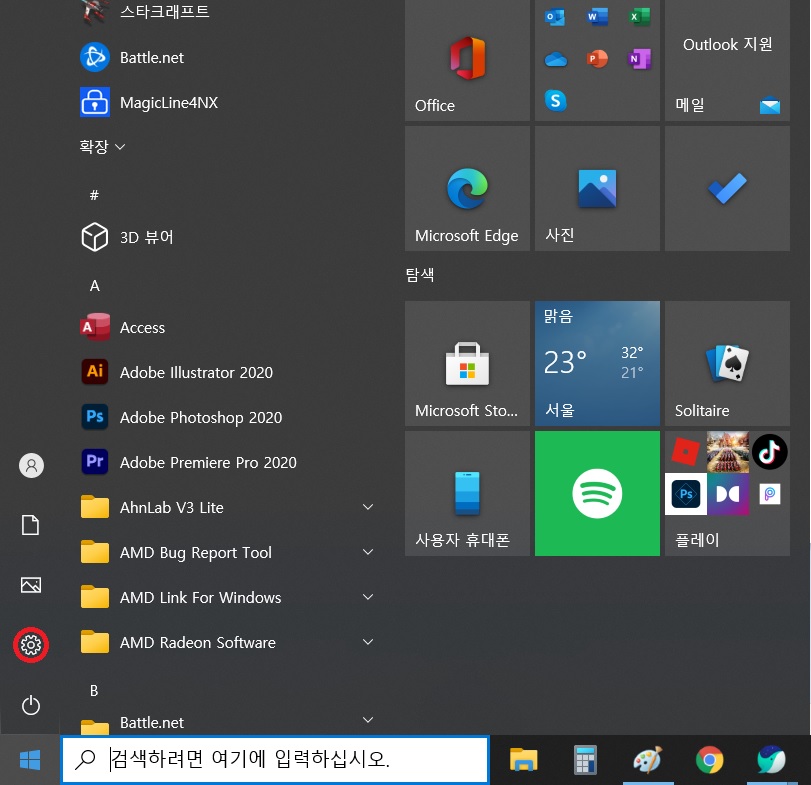Open the Office tile
The width and height of the screenshot is (811, 785).
pyautogui.click(x=467, y=59)
